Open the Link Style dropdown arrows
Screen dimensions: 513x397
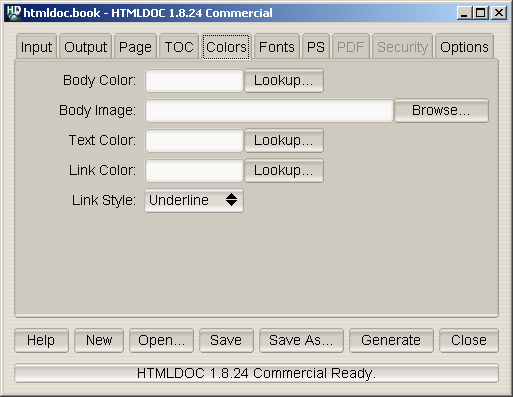231,200
